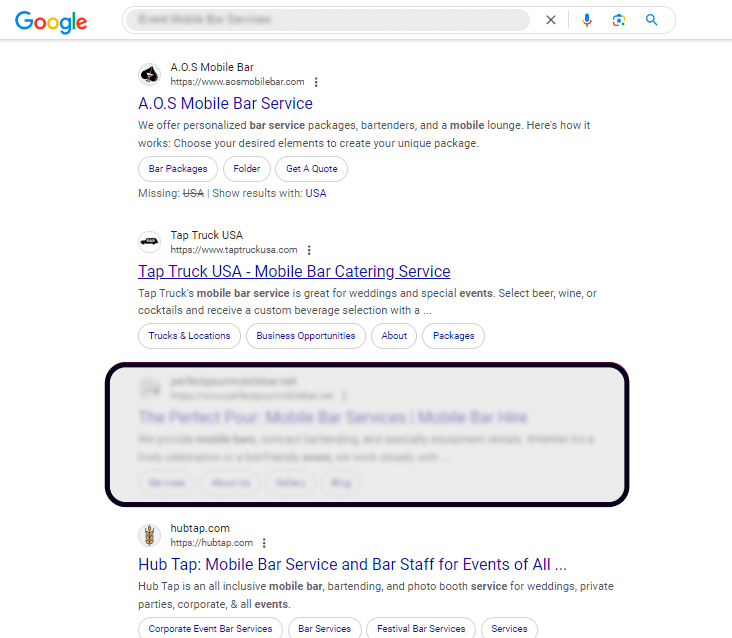Start voice search with microphone icon
This screenshot has height=638, width=732.
click(x=587, y=20)
